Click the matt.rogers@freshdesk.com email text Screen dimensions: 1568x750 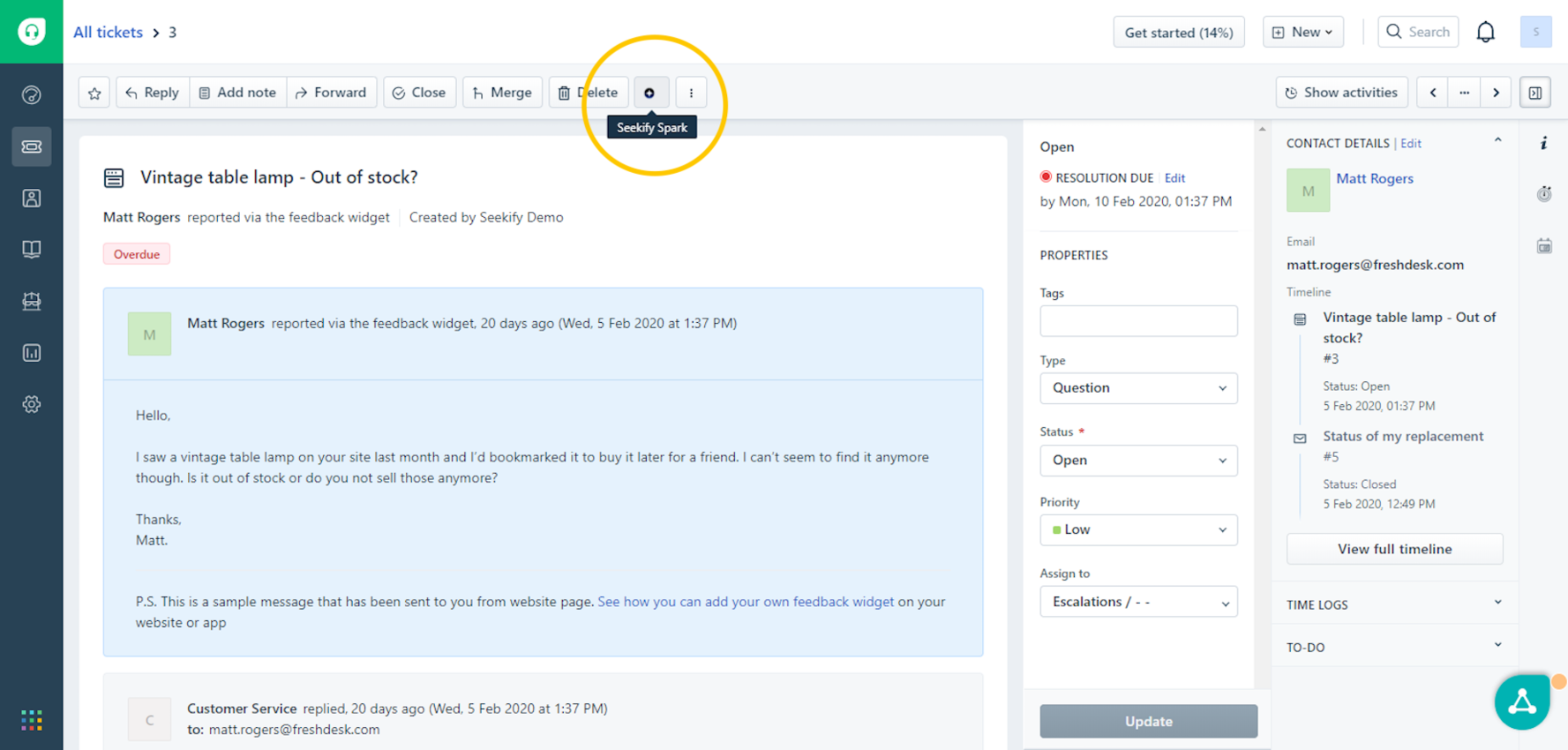coord(1375,265)
